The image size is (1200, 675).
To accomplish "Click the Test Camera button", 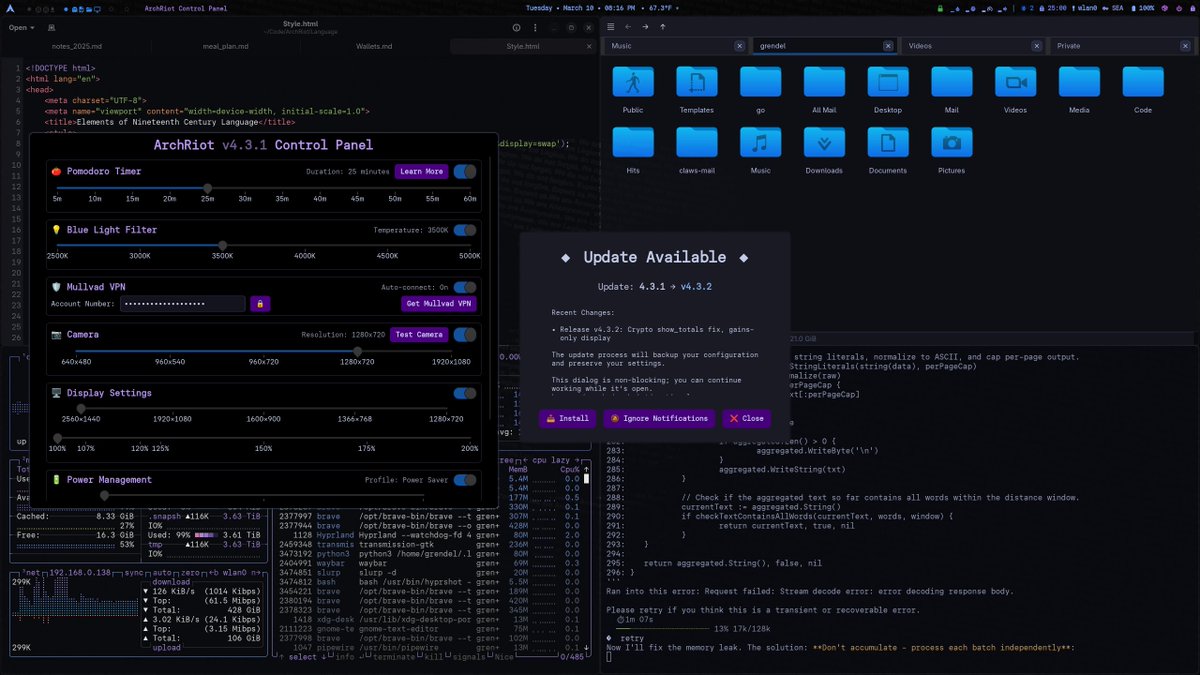I will tap(417, 335).
